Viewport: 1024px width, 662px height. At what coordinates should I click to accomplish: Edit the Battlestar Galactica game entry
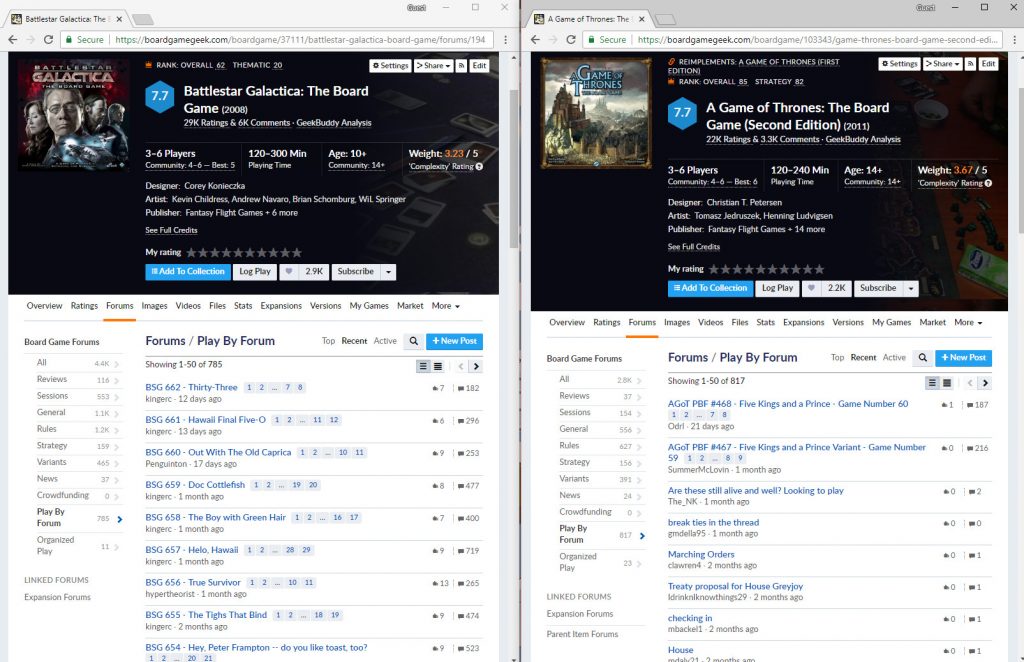coord(479,65)
